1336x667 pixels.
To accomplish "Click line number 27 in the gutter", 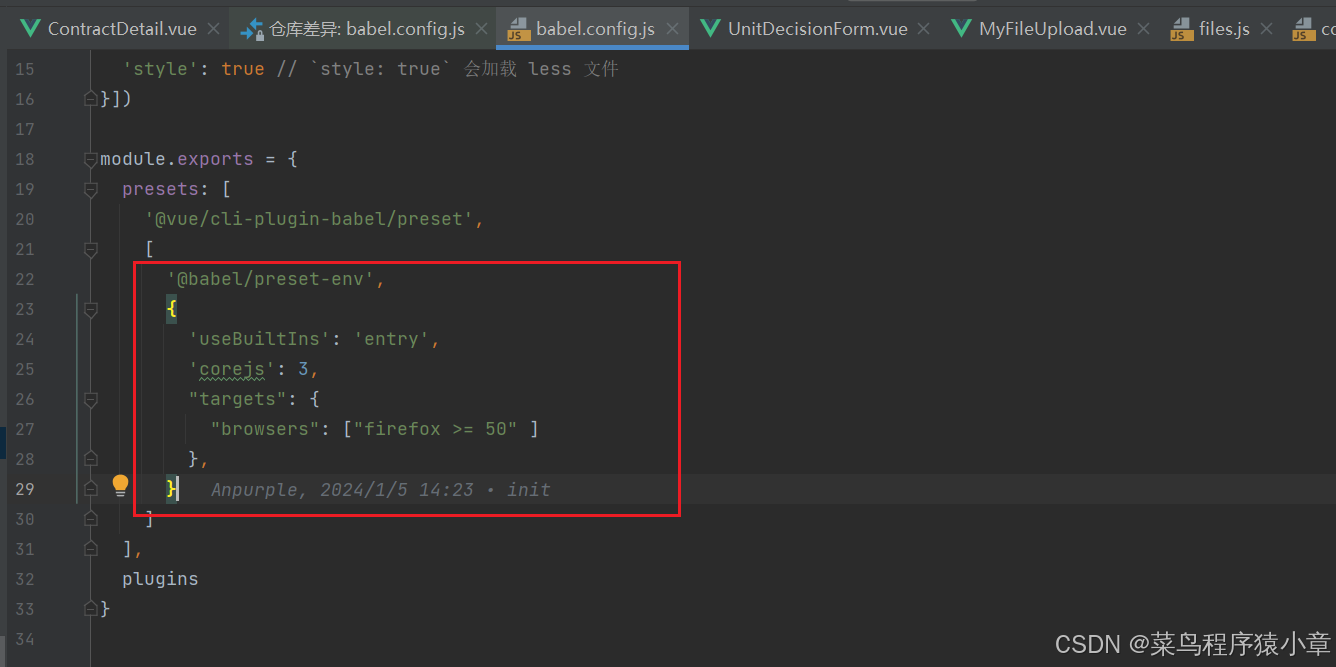I will (24, 429).
